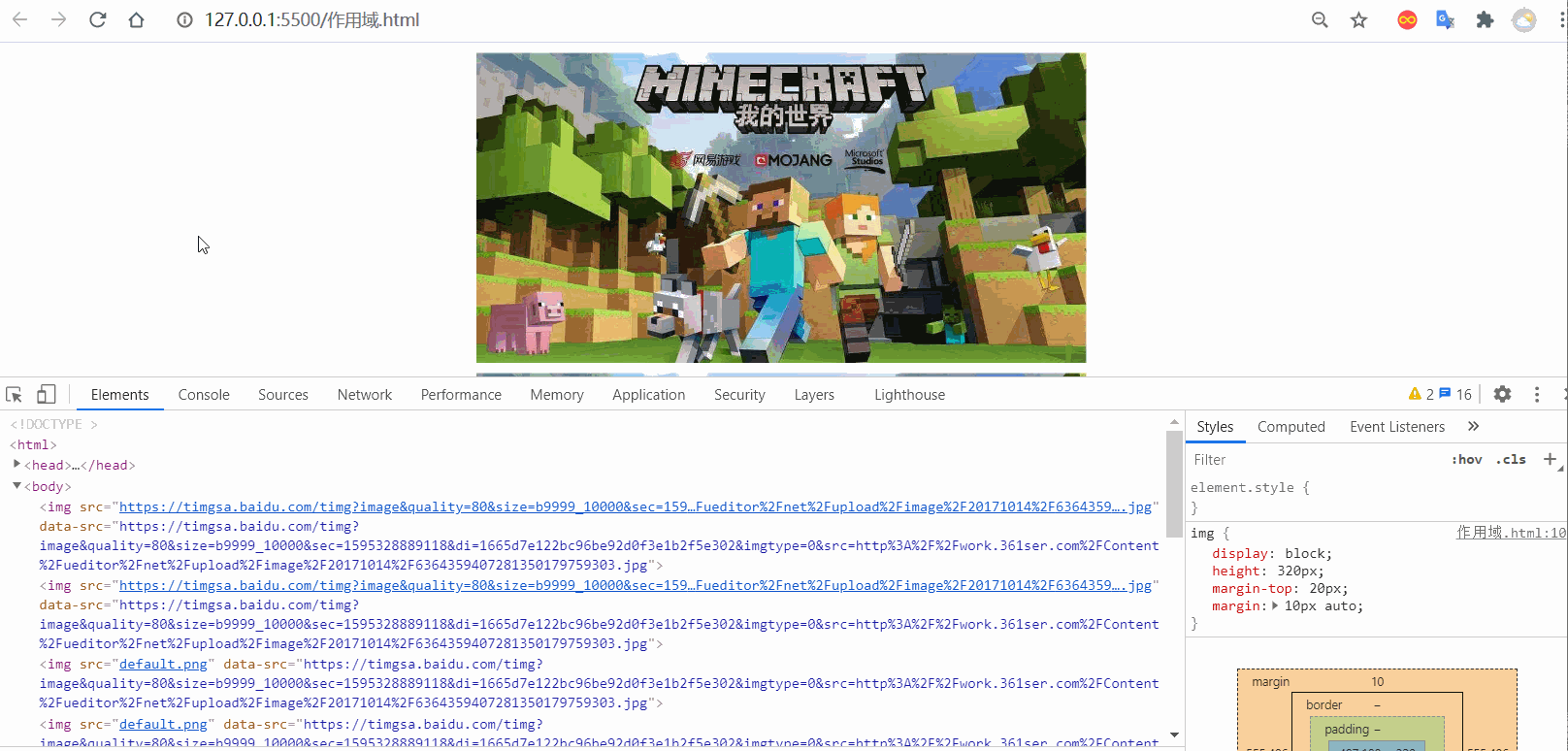Select the border box in box model

pos(1323,705)
